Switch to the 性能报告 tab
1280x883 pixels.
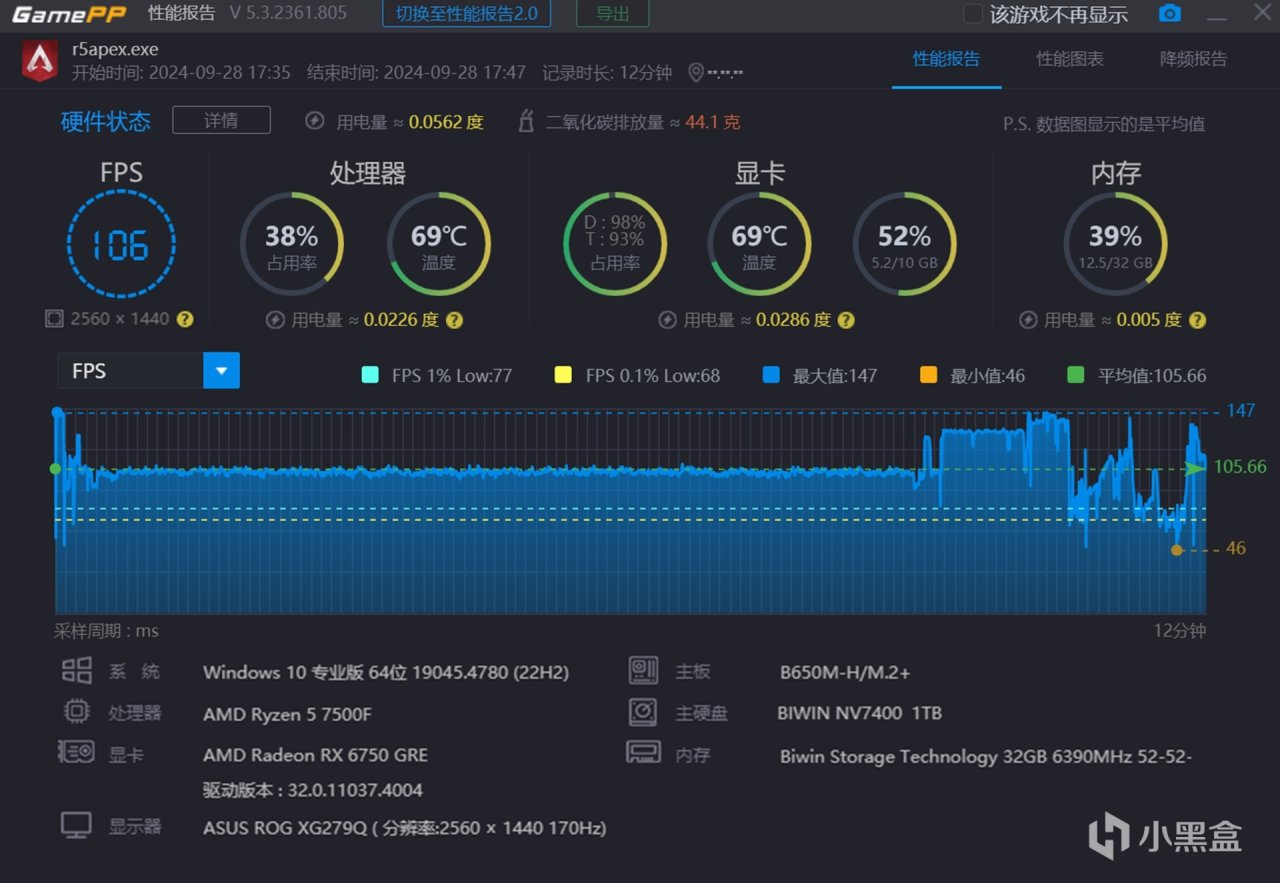[x=946, y=59]
